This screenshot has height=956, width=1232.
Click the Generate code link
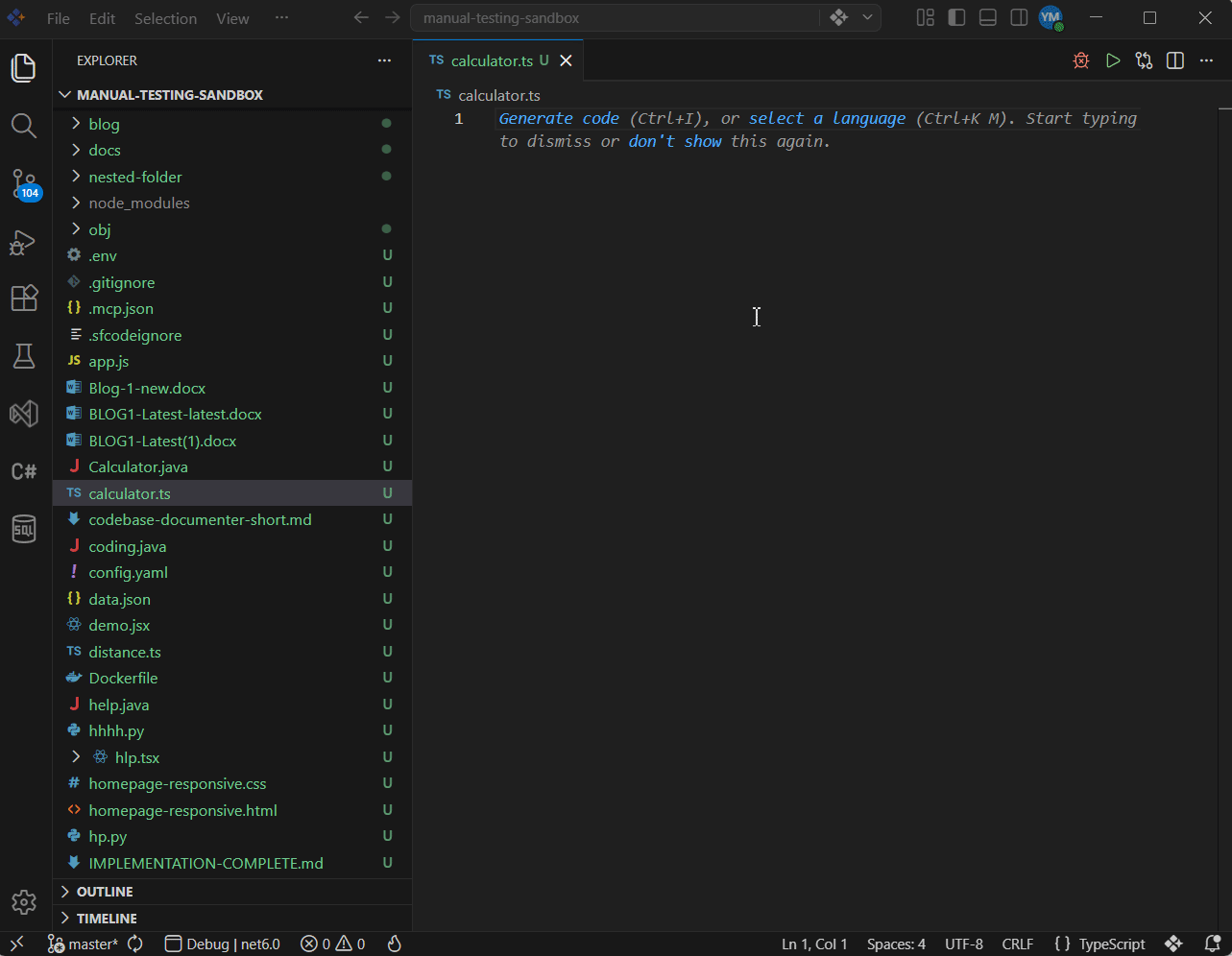[559, 118]
